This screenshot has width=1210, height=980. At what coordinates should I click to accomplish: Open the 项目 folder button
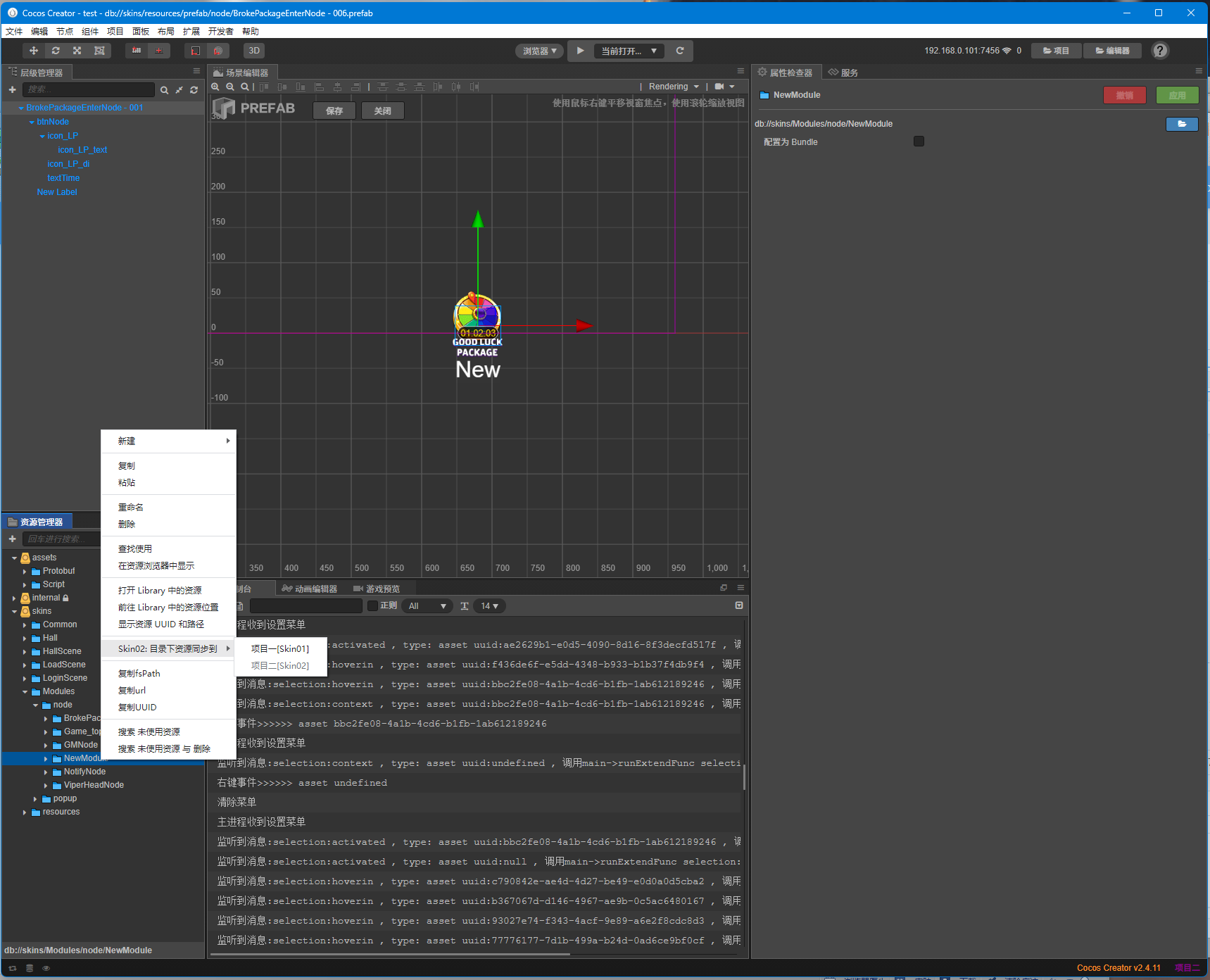tap(1057, 51)
